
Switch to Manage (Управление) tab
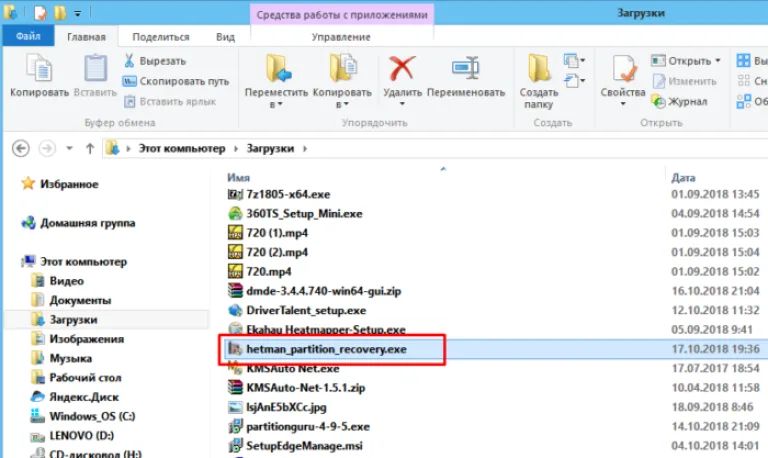click(341, 37)
